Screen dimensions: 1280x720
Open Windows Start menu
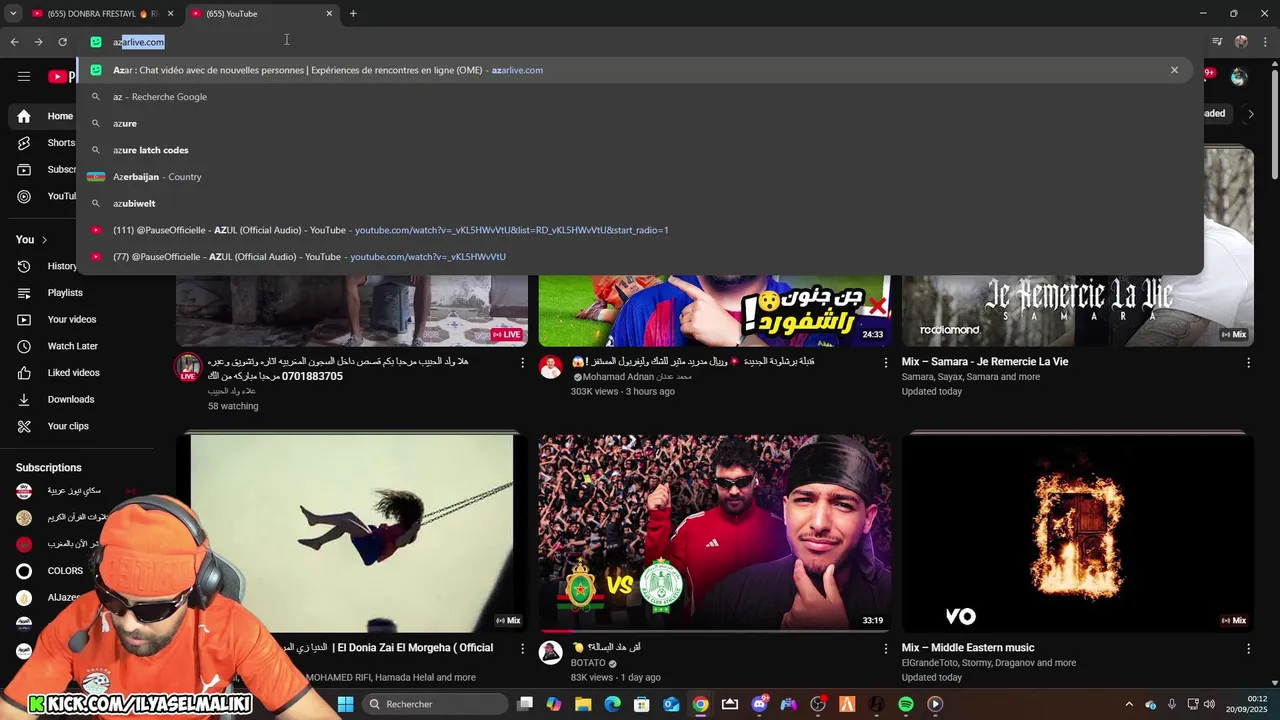click(345, 704)
